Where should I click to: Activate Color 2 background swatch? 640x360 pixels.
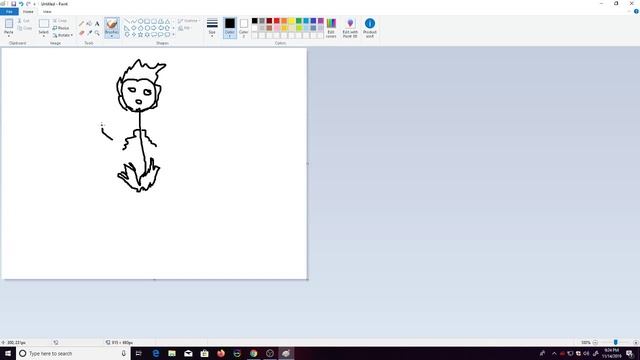click(x=244, y=28)
